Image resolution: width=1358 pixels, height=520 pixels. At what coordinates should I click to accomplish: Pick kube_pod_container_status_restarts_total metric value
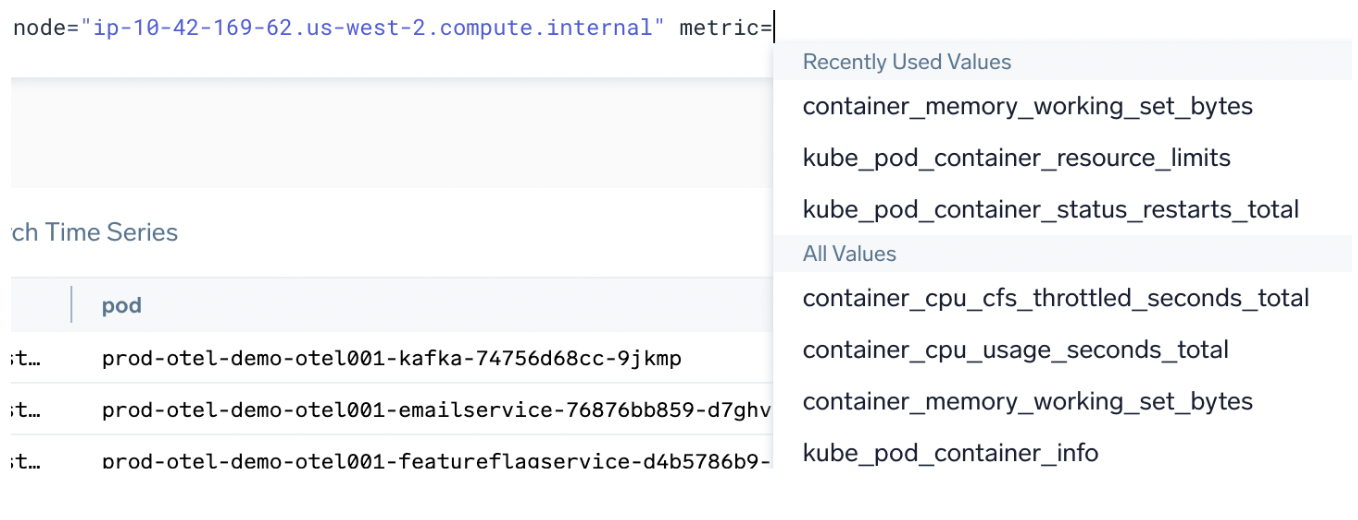tap(1050, 210)
